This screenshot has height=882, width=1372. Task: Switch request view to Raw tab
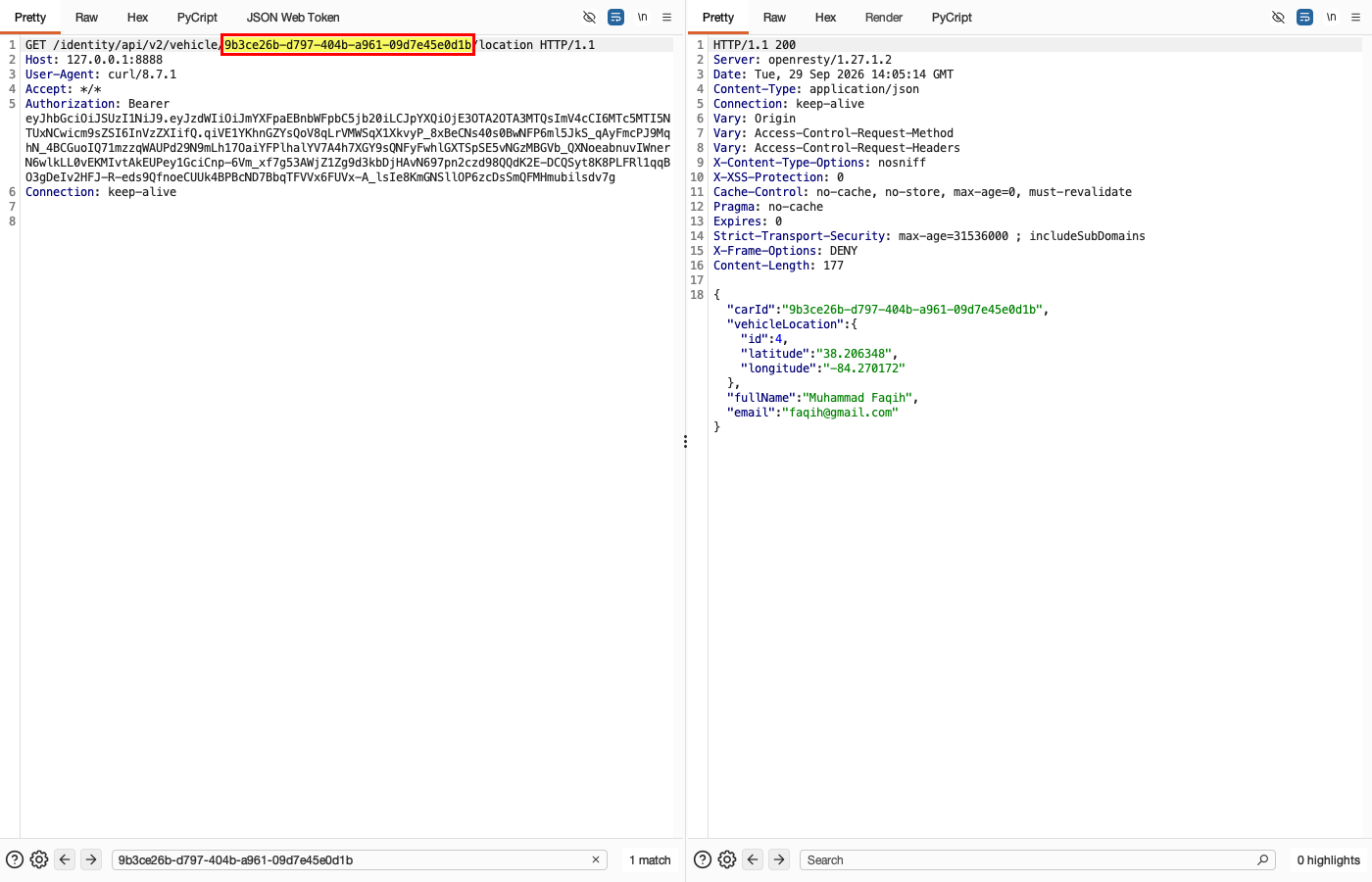pyautogui.click(x=86, y=18)
